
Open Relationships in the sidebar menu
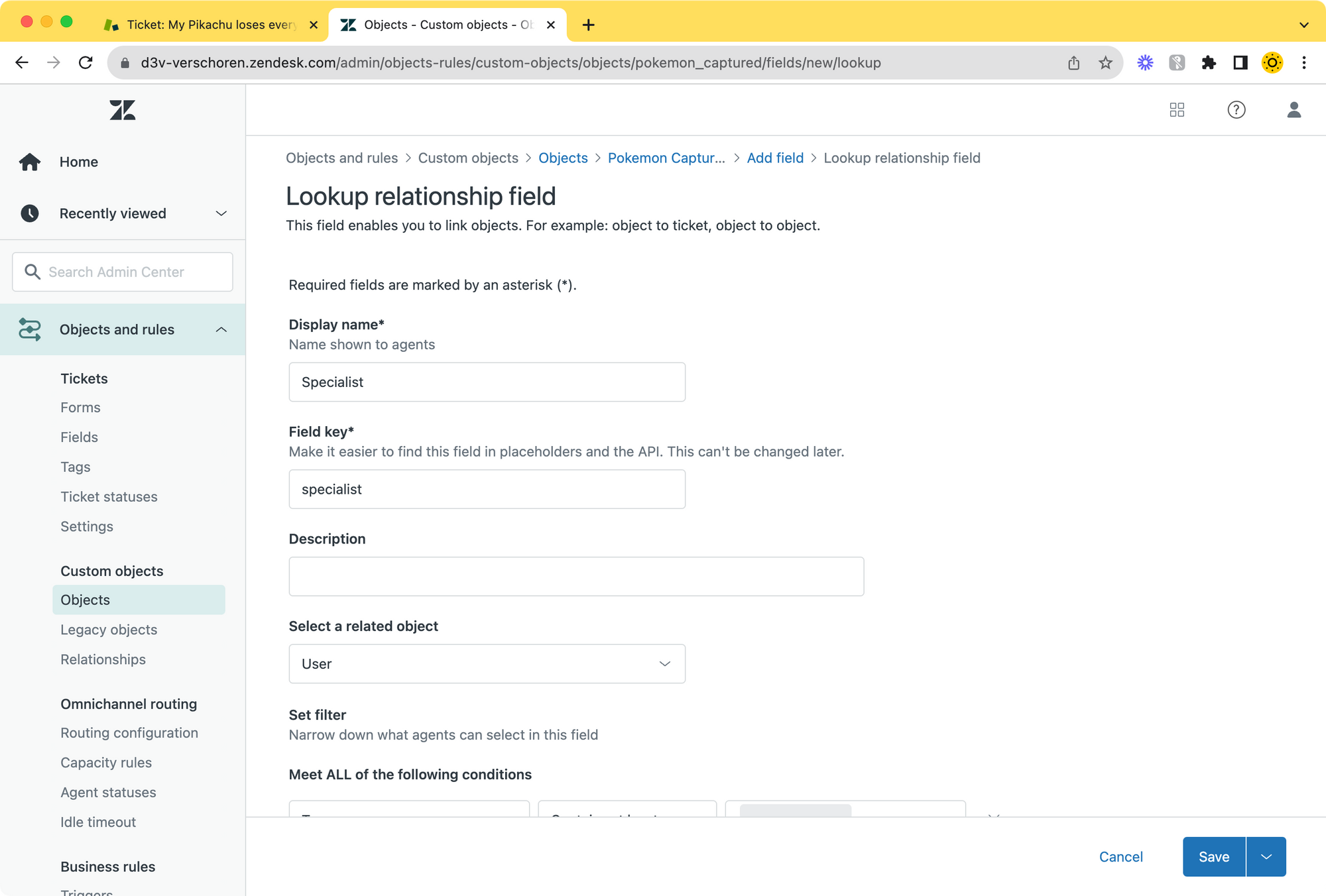pos(103,659)
